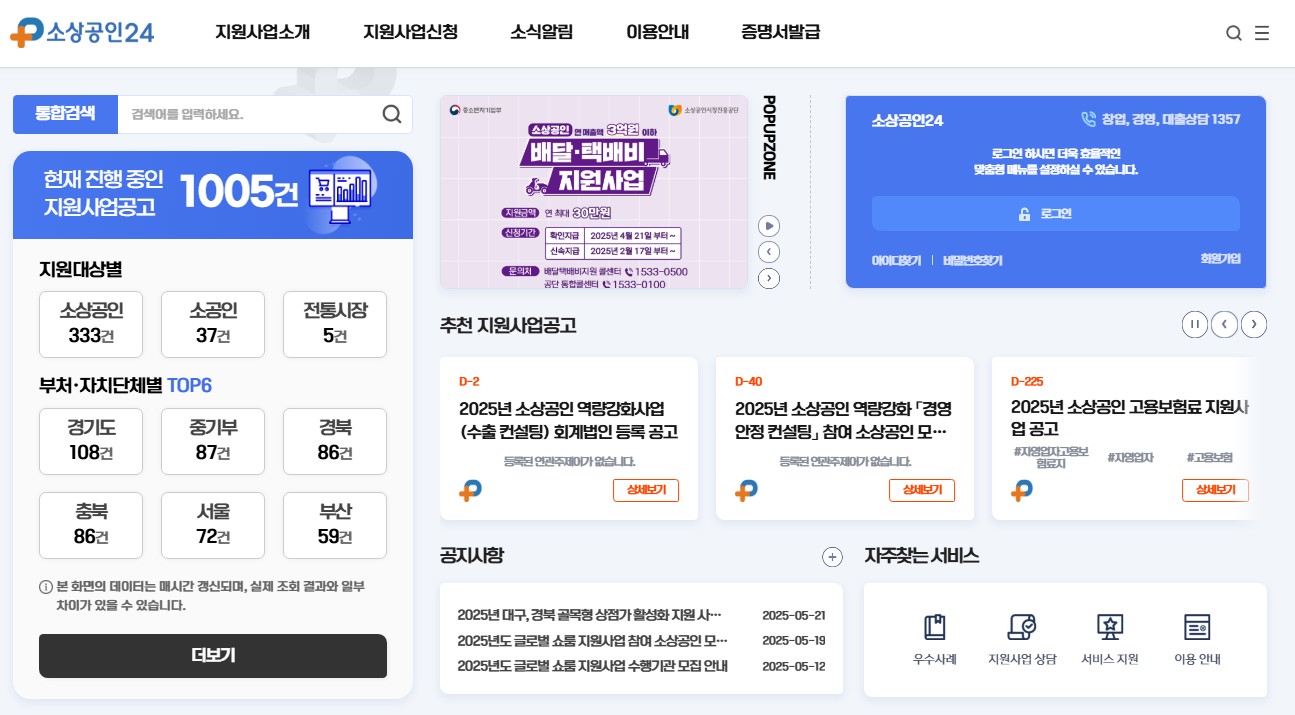Open the 수출 컨설팅 회계법인 등록 공고 title

[x=568, y=420]
